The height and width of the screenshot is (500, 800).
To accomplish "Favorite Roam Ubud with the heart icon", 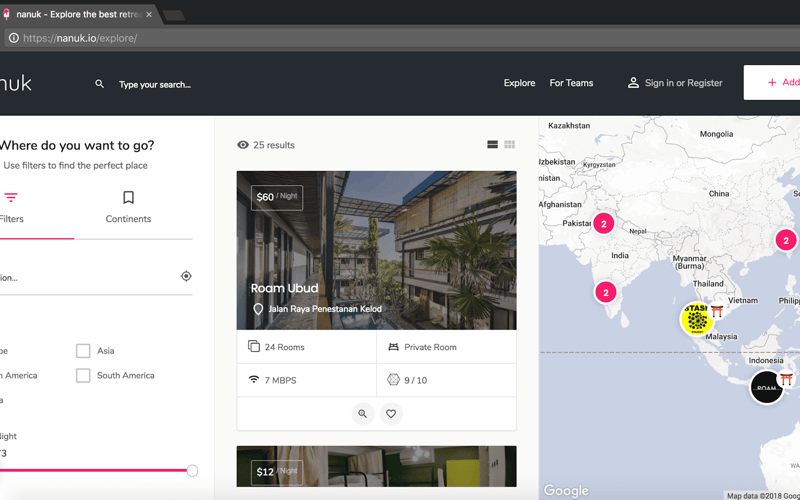I will [391, 414].
